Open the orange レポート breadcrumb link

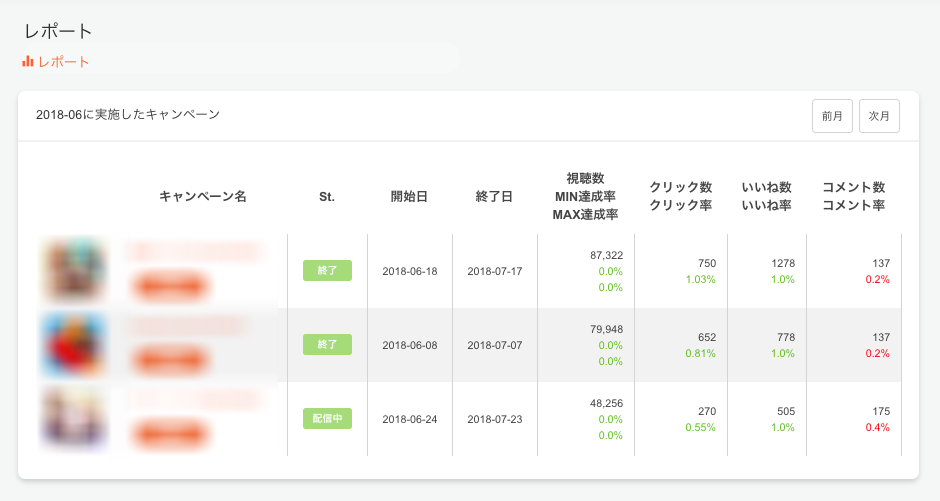64,62
